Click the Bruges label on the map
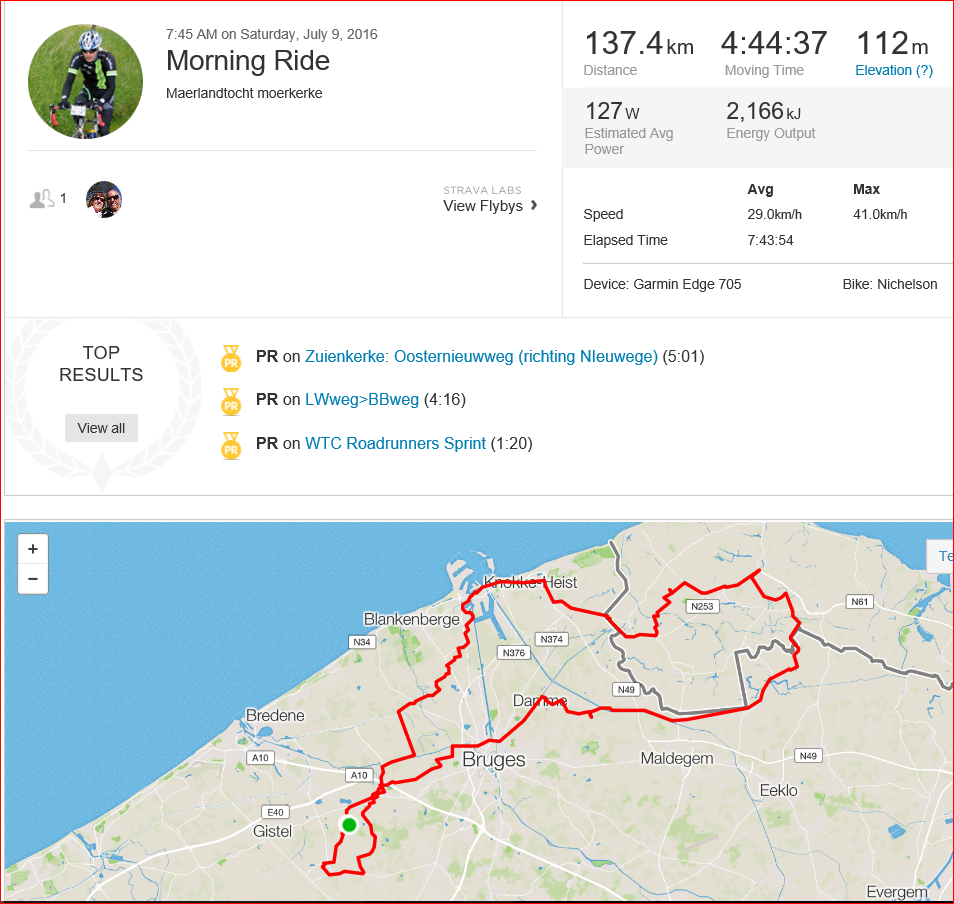The image size is (954, 904). click(x=494, y=760)
